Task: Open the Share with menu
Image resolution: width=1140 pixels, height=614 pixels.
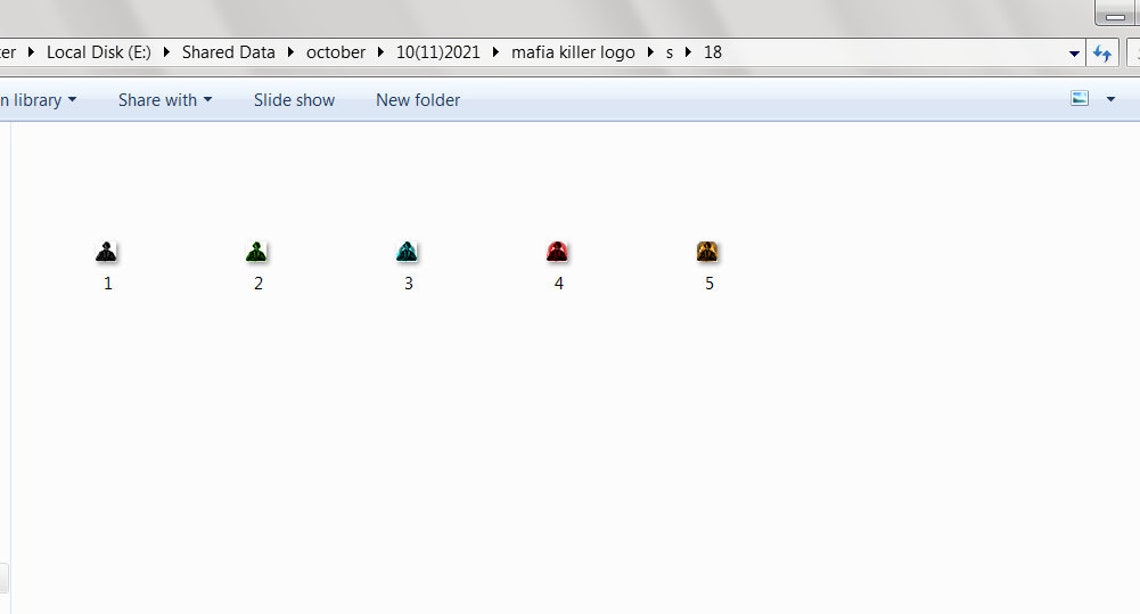Action: tap(156, 99)
